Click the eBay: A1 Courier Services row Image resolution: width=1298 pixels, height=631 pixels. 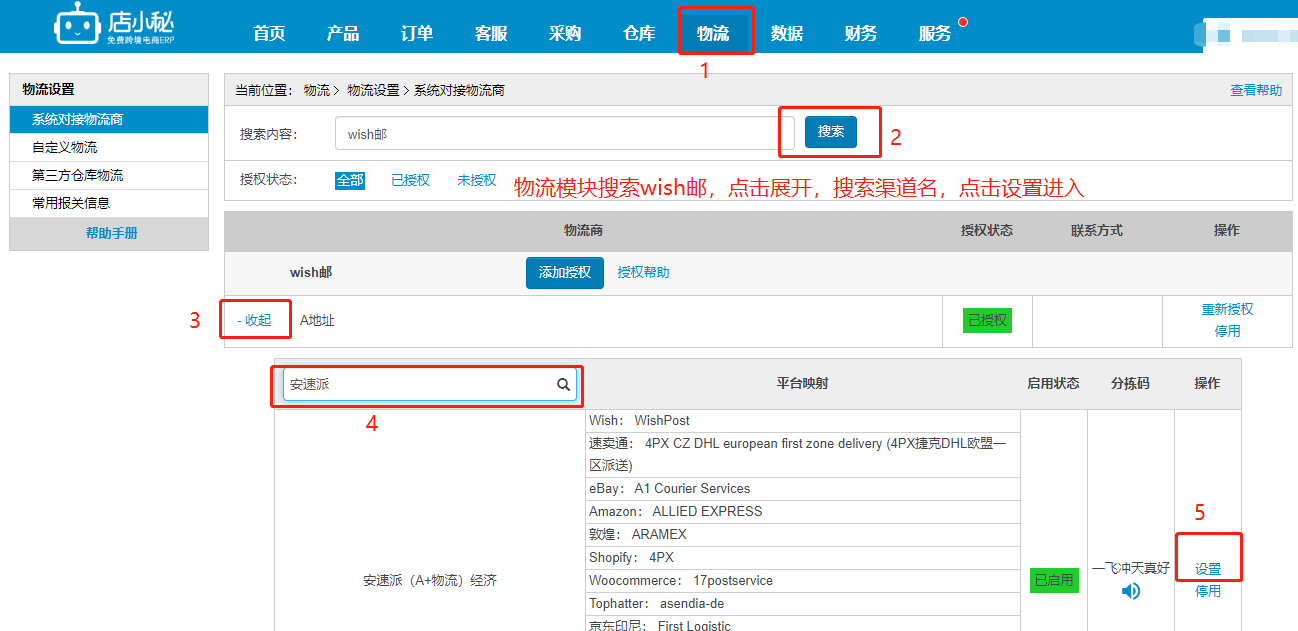tap(803, 489)
